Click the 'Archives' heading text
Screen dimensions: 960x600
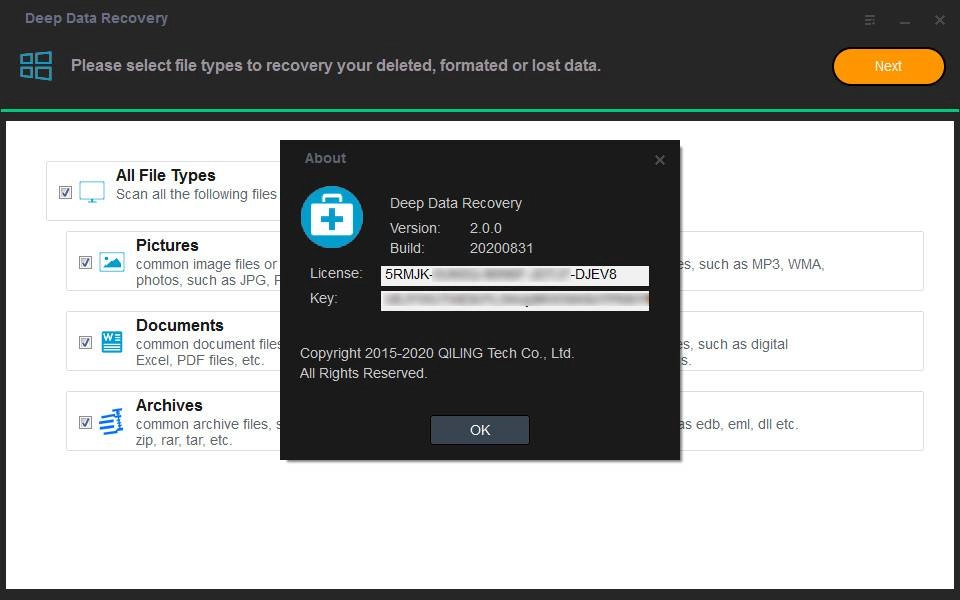point(169,405)
